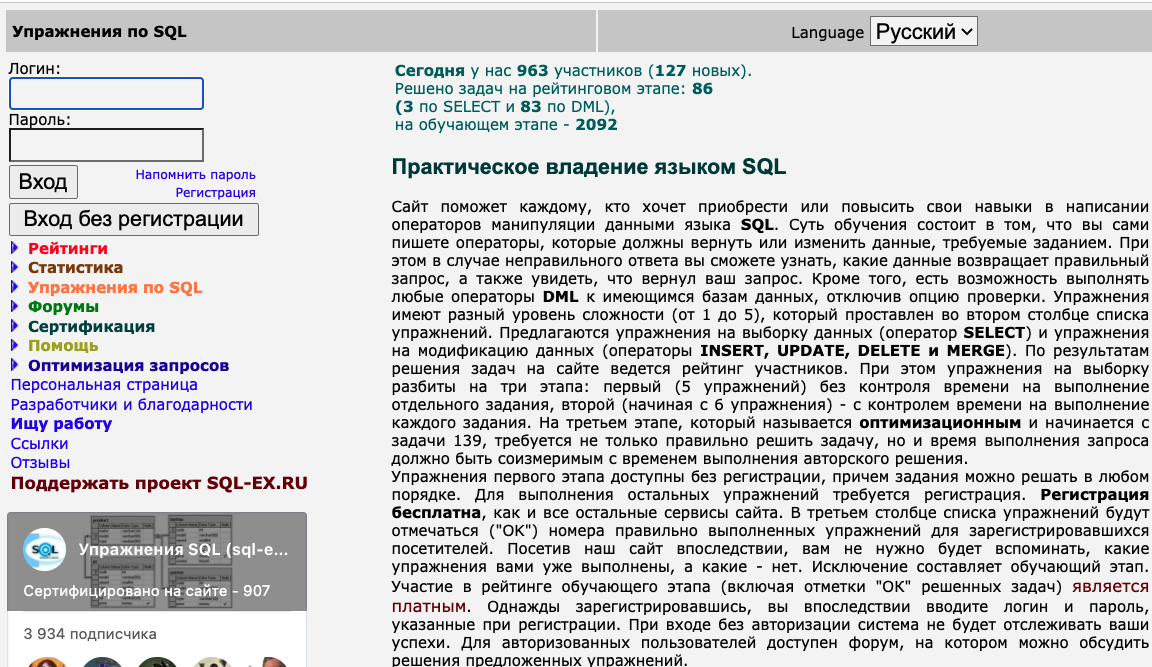Image resolution: width=1152 pixels, height=667 pixels.
Task: Click the SQL logo avatar in widget
Action: pyautogui.click(x=45, y=549)
